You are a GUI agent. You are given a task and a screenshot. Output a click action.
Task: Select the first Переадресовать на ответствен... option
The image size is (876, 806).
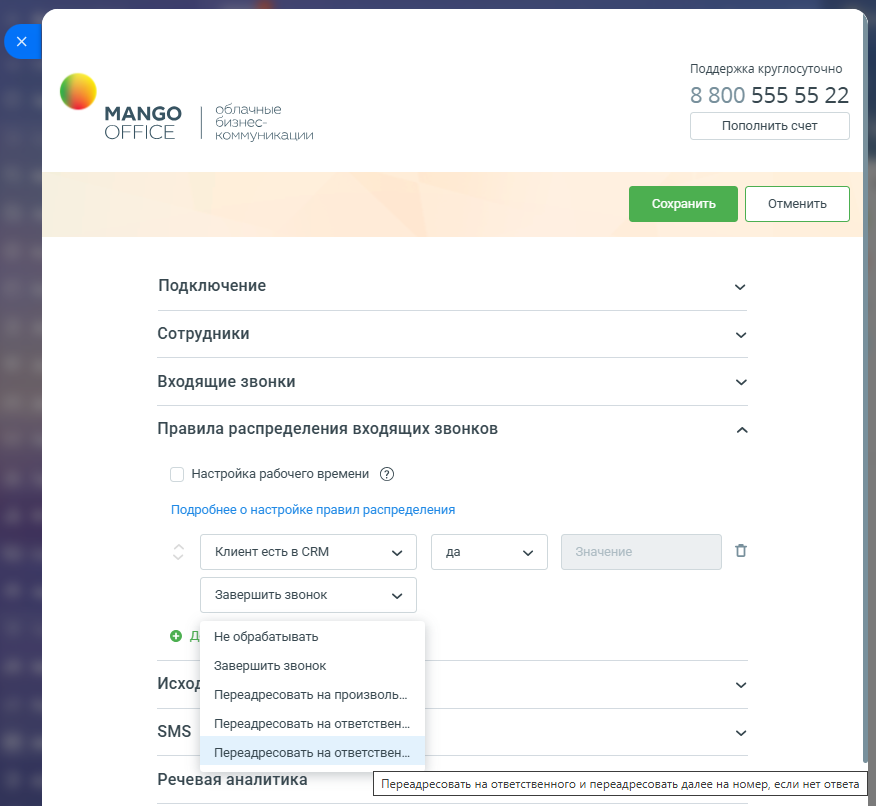[x=312, y=724]
